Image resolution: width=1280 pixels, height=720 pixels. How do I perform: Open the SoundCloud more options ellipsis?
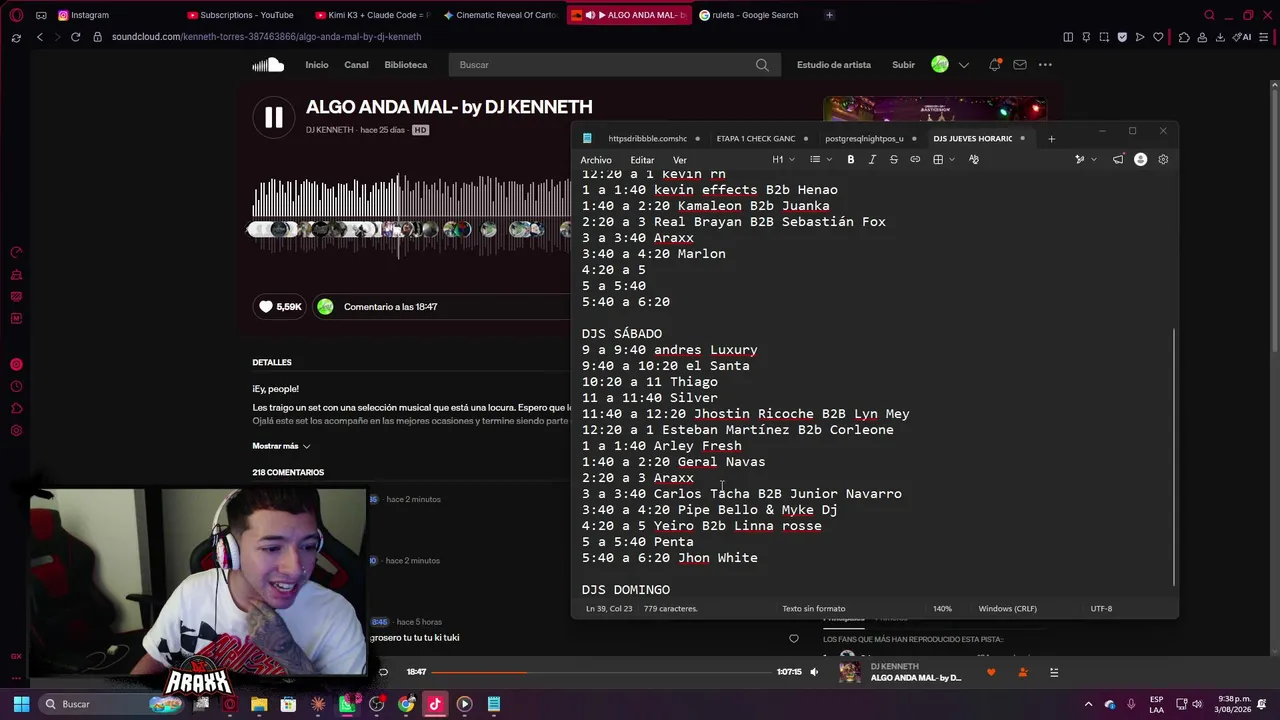coord(1045,65)
